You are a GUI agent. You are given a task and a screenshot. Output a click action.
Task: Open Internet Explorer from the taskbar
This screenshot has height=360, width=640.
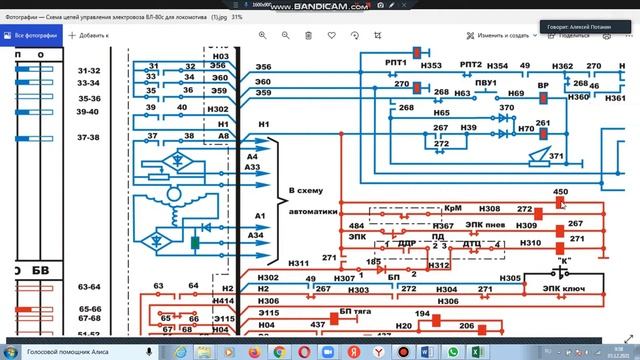(x=181, y=352)
